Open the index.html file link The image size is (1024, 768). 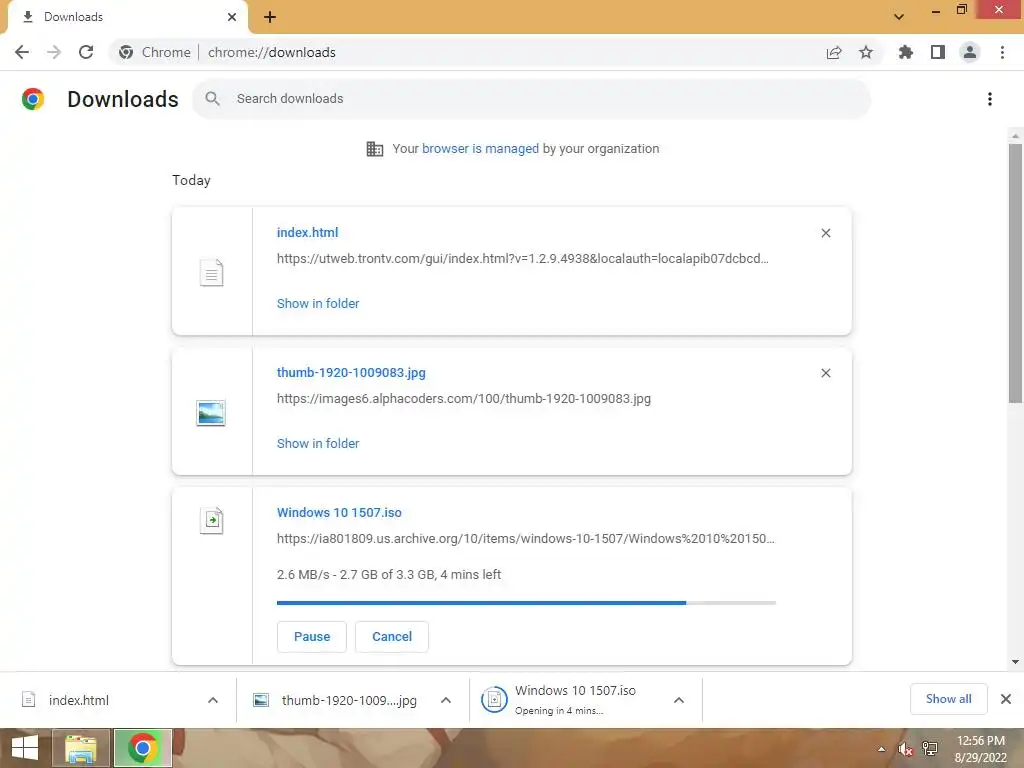click(308, 232)
